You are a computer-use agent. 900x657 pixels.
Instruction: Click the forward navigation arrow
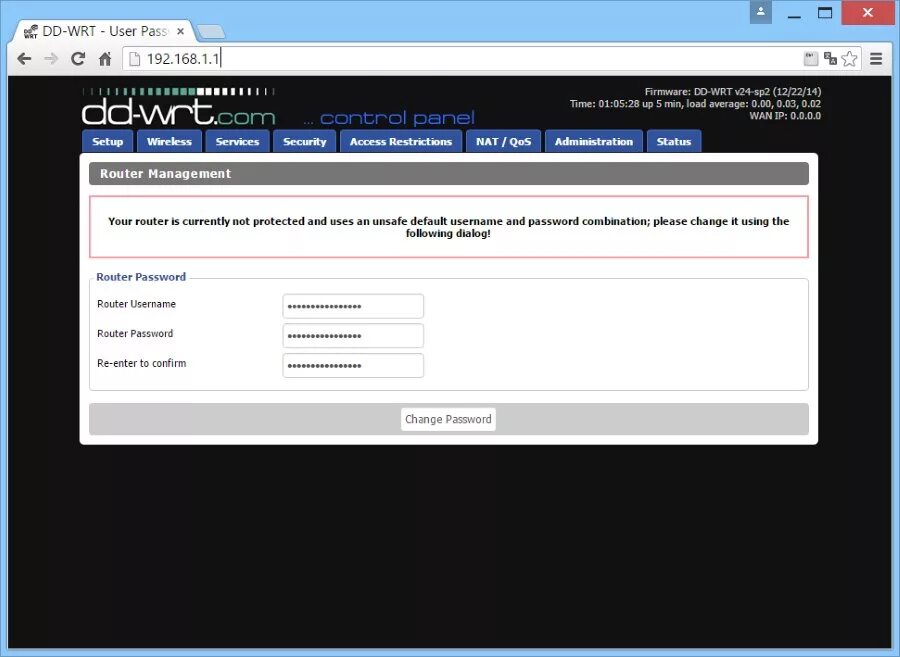click(51, 58)
